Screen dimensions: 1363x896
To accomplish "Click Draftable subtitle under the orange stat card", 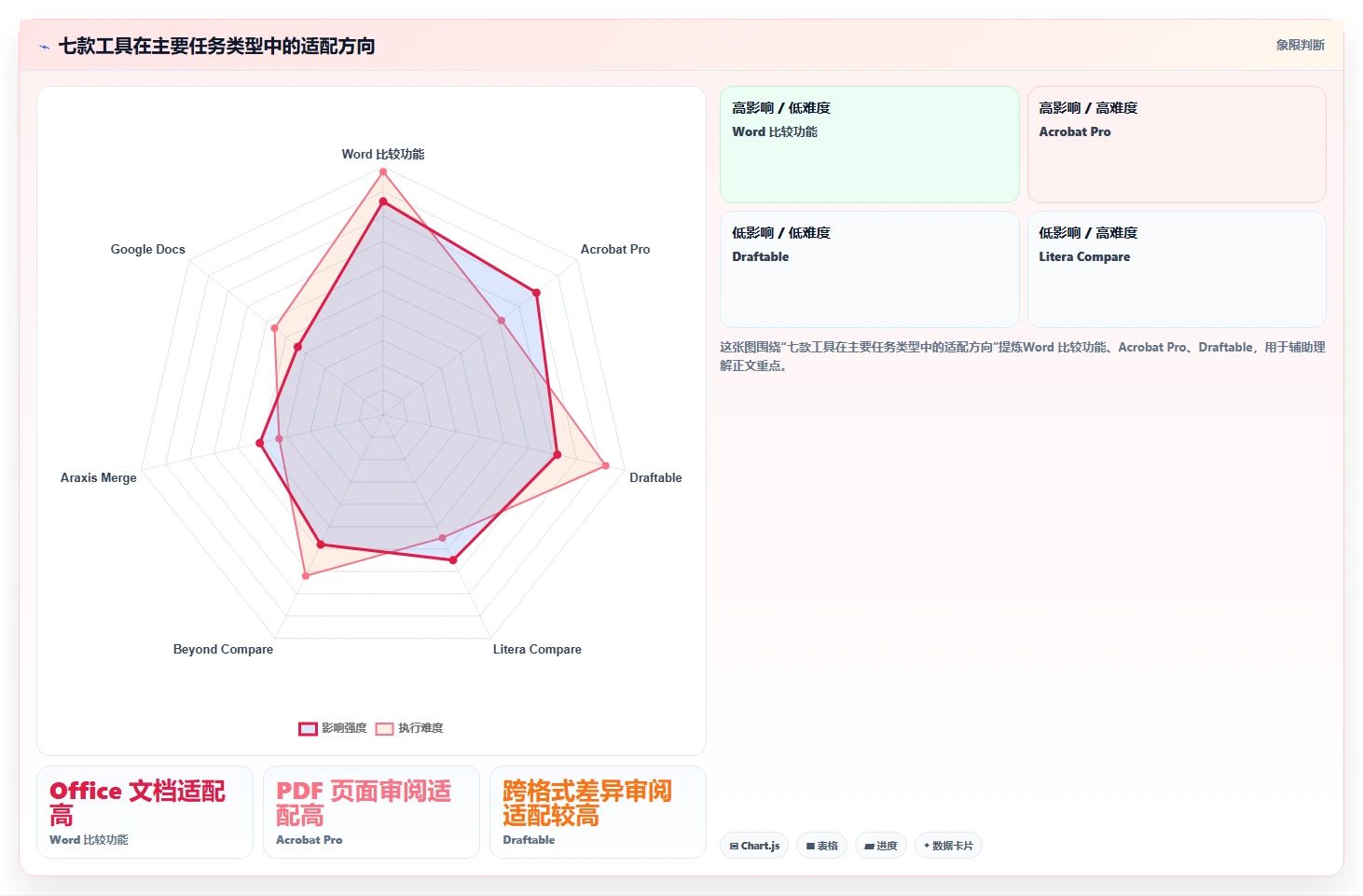I will [529, 840].
